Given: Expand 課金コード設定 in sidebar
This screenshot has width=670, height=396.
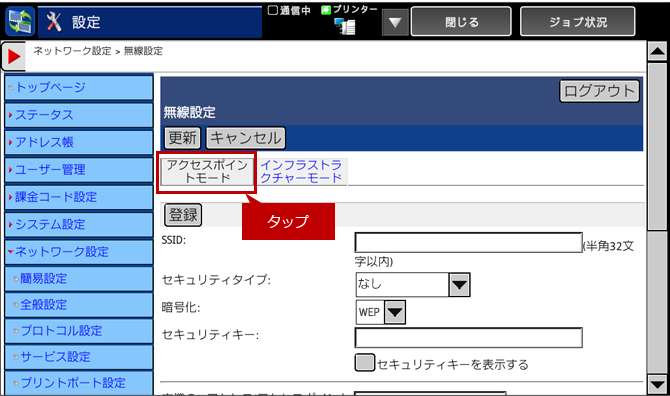Looking at the screenshot, I should [x=79, y=197].
